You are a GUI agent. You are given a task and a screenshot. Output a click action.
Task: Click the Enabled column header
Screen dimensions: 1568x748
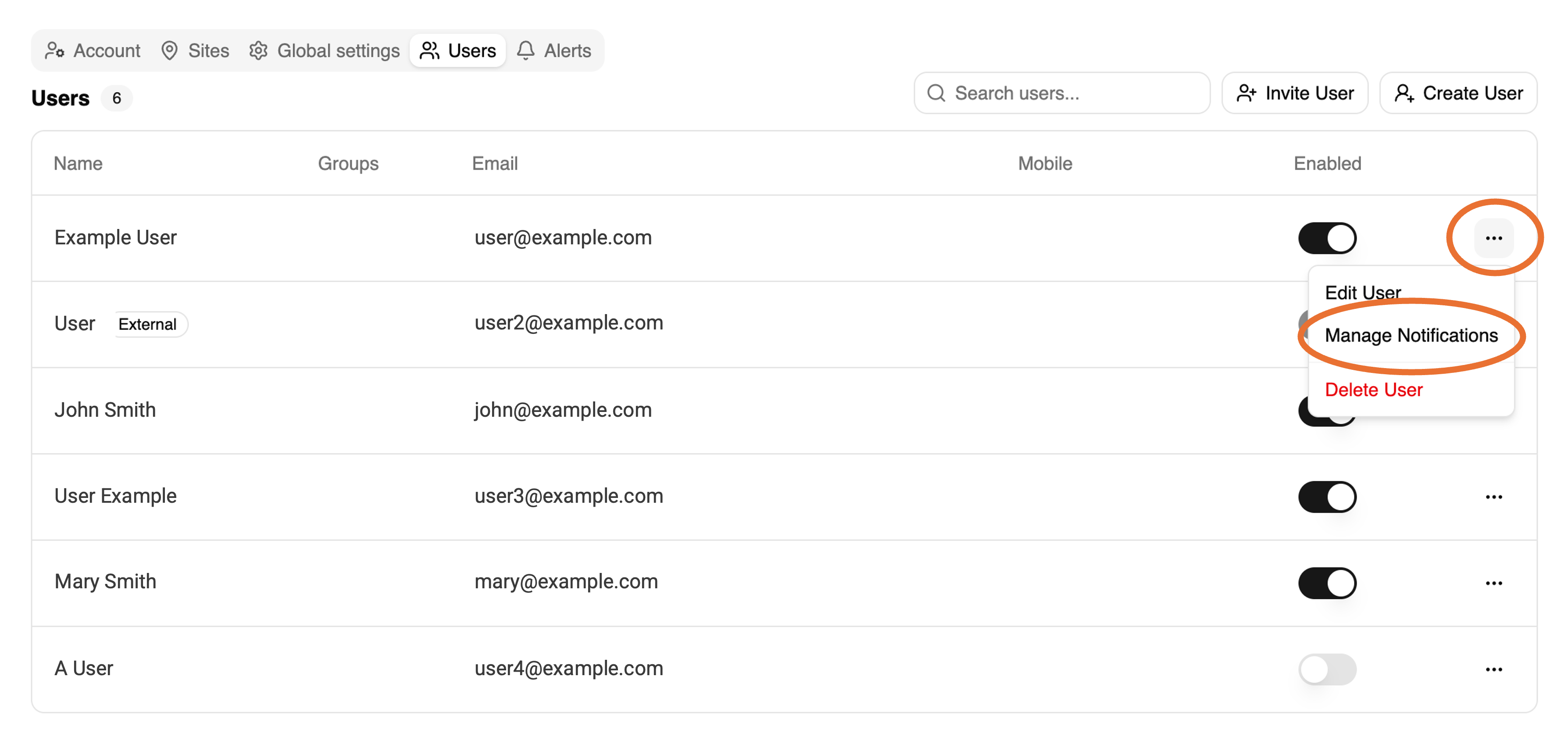[x=1327, y=163]
